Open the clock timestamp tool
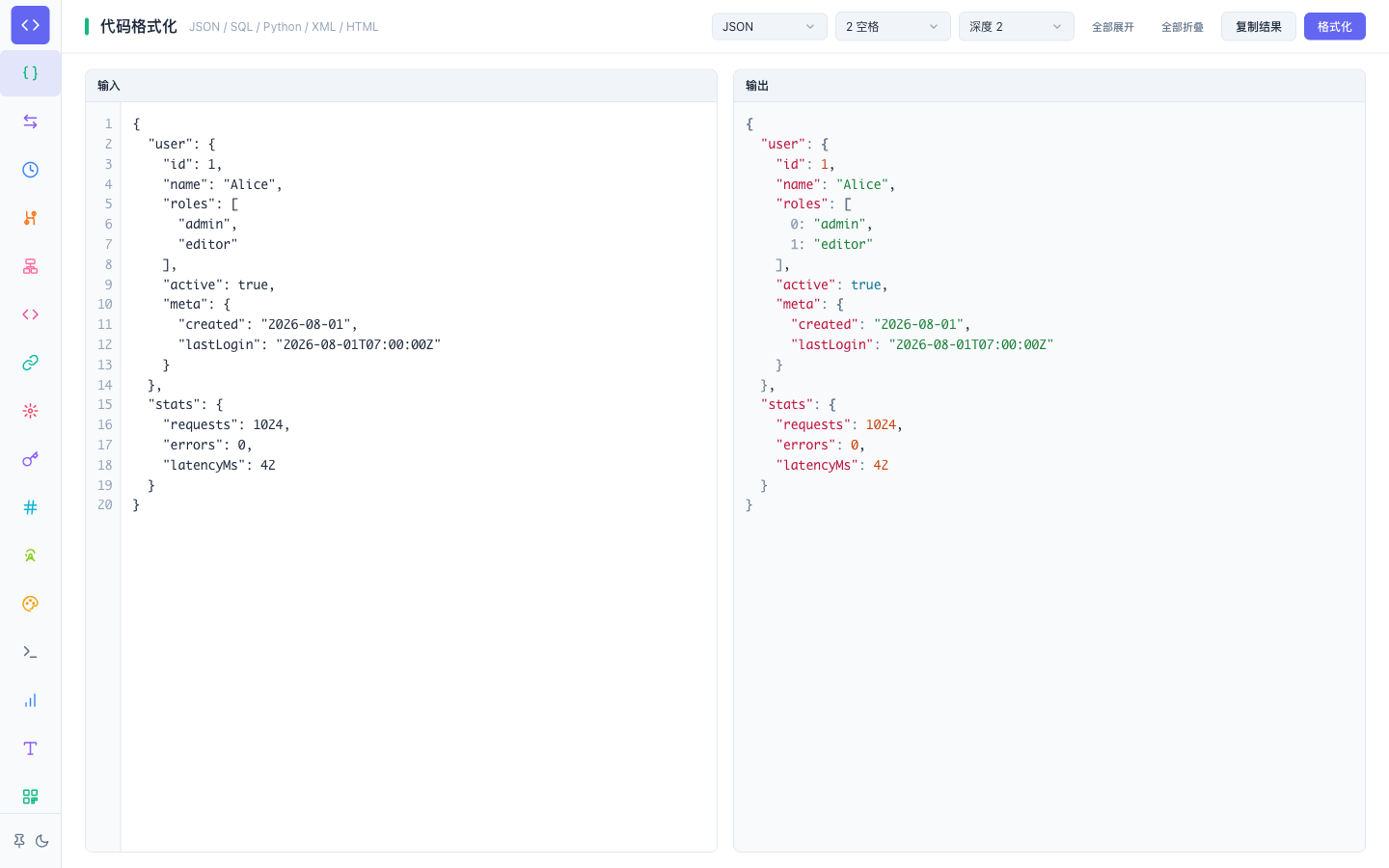Viewport: 1389px width, 868px height. 30,170
